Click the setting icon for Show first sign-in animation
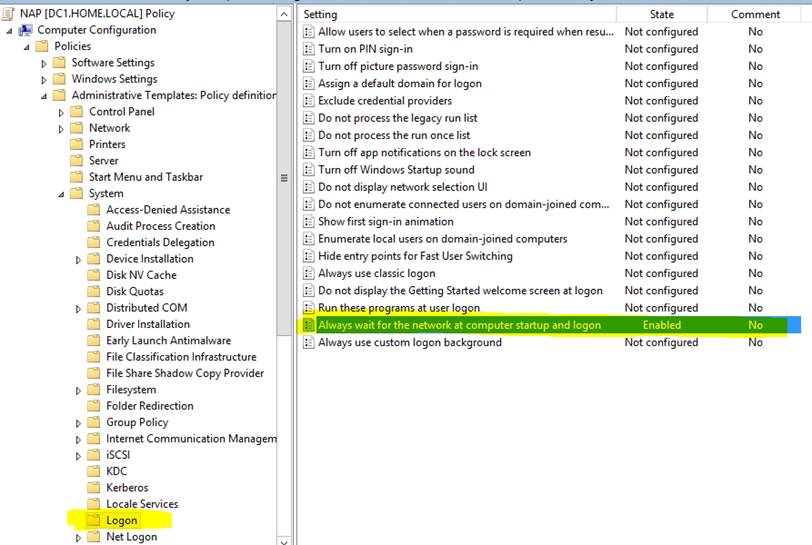812x545 pixels. coord(309,222)
